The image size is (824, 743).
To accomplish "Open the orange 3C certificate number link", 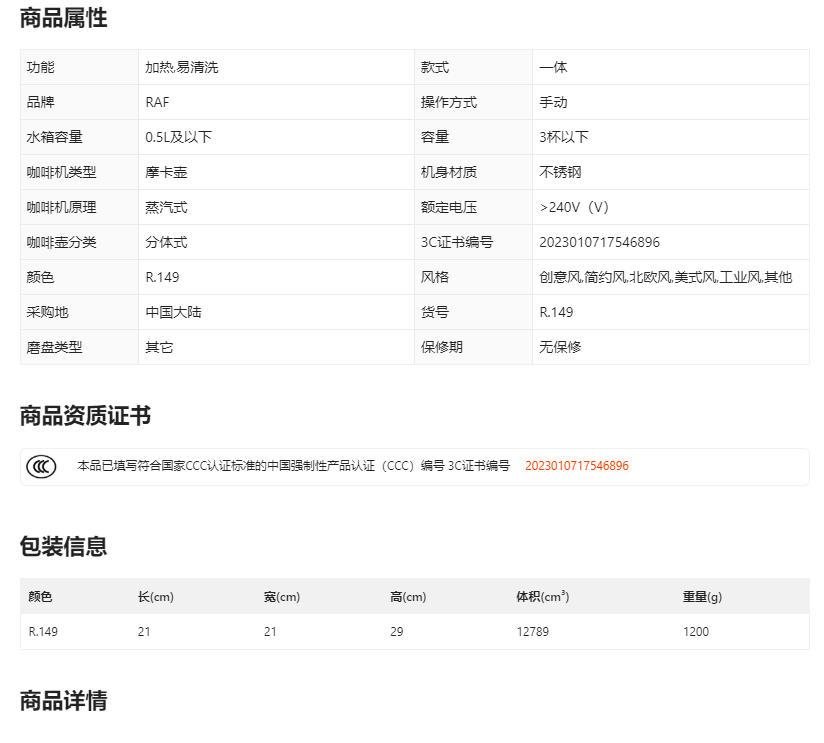I will (x=576, y=466).
